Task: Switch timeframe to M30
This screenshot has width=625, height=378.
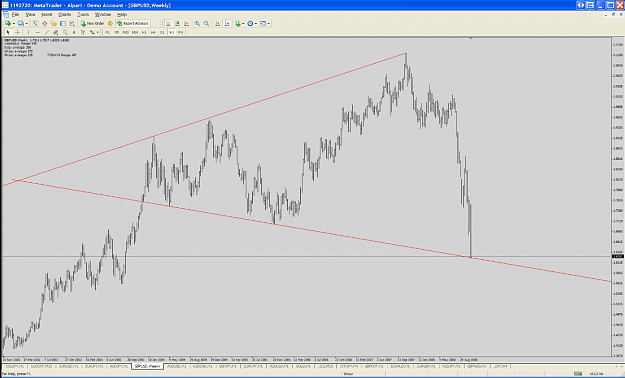Action: point(135,32)
